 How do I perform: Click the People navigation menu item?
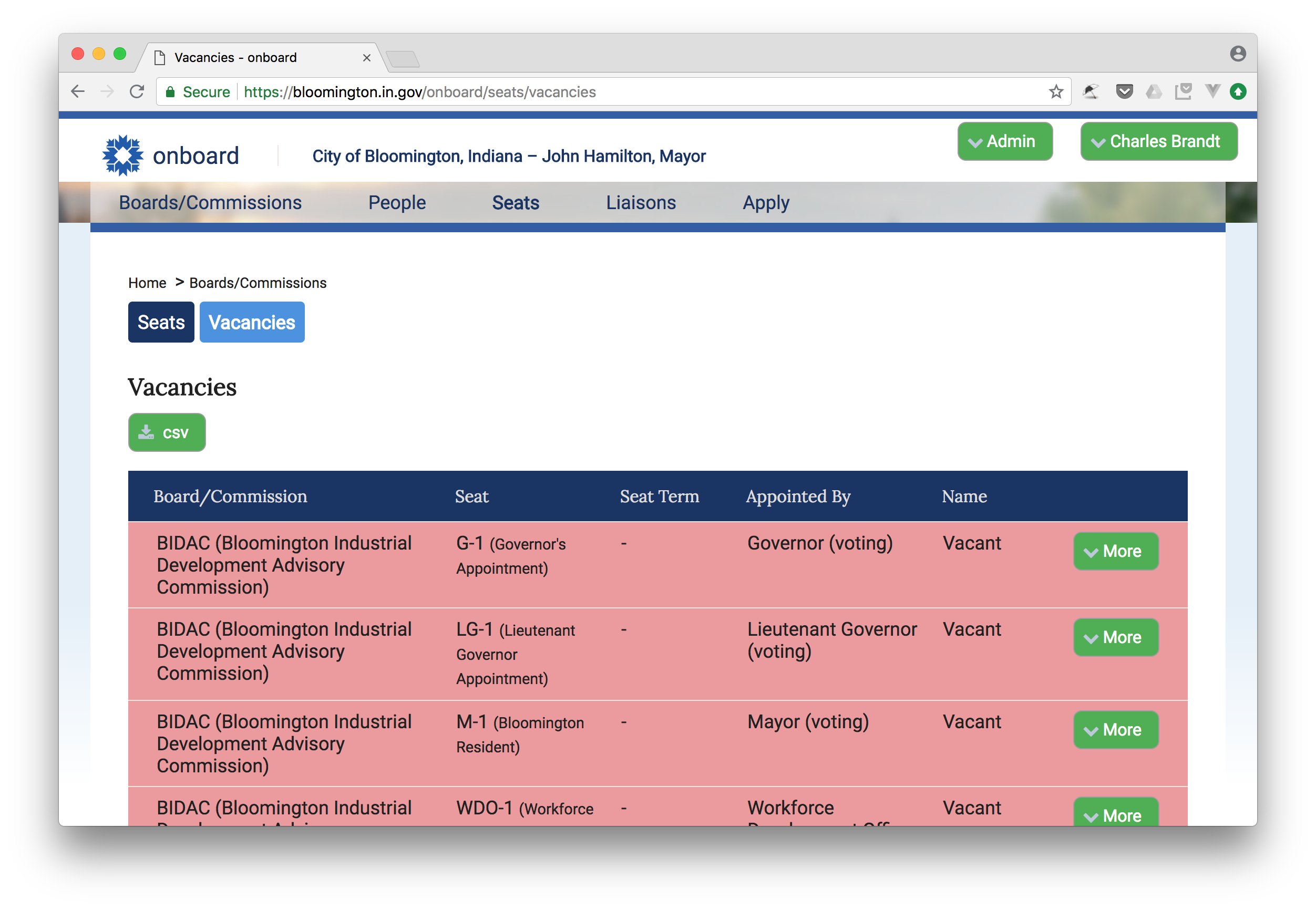click(397, 202)
